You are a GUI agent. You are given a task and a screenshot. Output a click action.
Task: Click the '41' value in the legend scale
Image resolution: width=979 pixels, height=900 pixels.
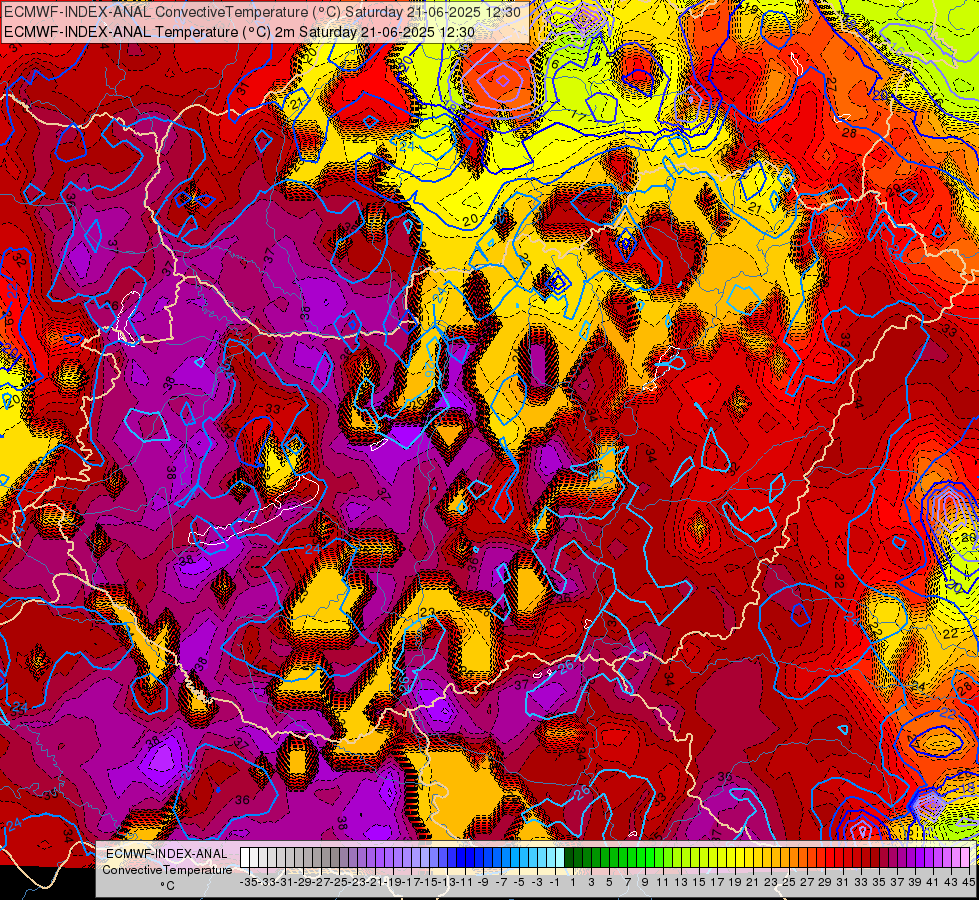point(932,883)
